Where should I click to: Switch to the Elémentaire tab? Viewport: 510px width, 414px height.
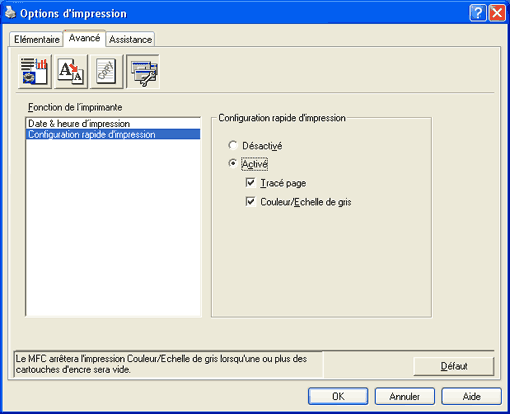(x=36, y=39)
